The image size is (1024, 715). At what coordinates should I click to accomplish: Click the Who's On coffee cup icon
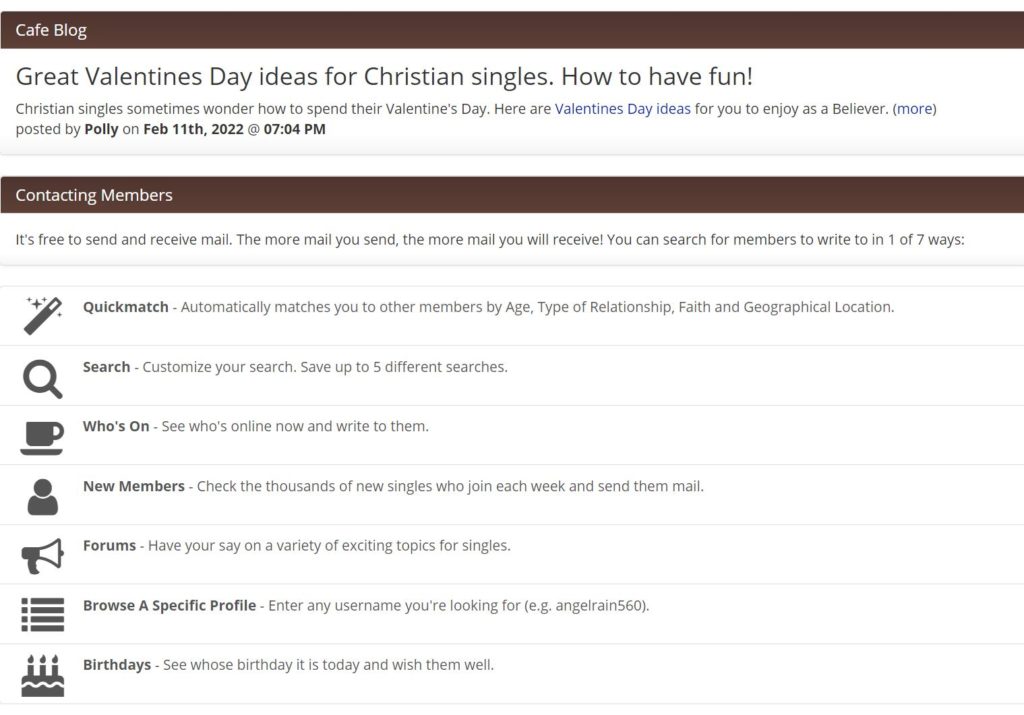point(42,438)
